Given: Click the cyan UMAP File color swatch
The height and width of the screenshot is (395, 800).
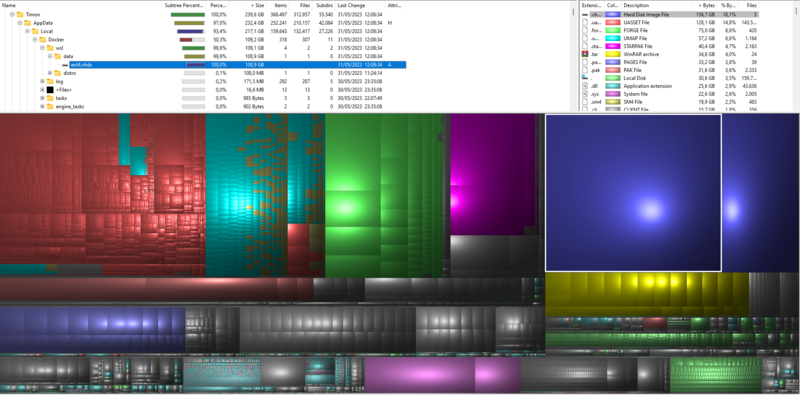Looking at the screenshot, I should [612, 38].
